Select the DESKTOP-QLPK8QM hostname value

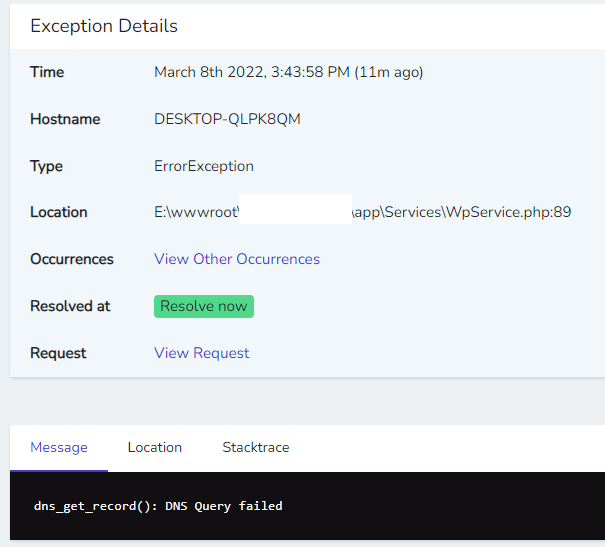point(227,119)
